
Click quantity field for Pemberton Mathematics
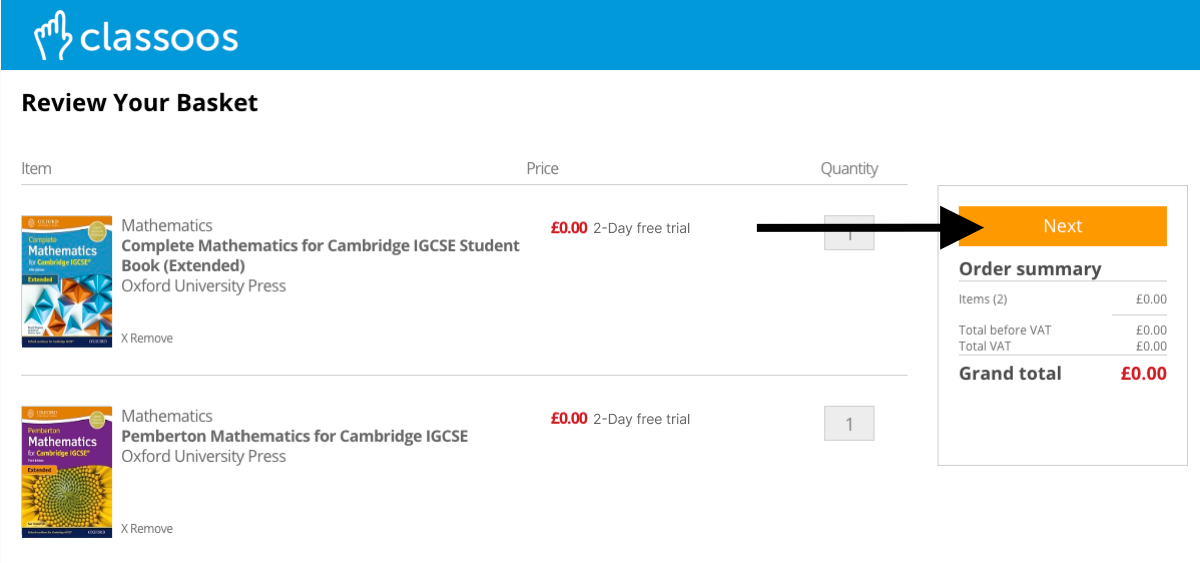(849, 423)
